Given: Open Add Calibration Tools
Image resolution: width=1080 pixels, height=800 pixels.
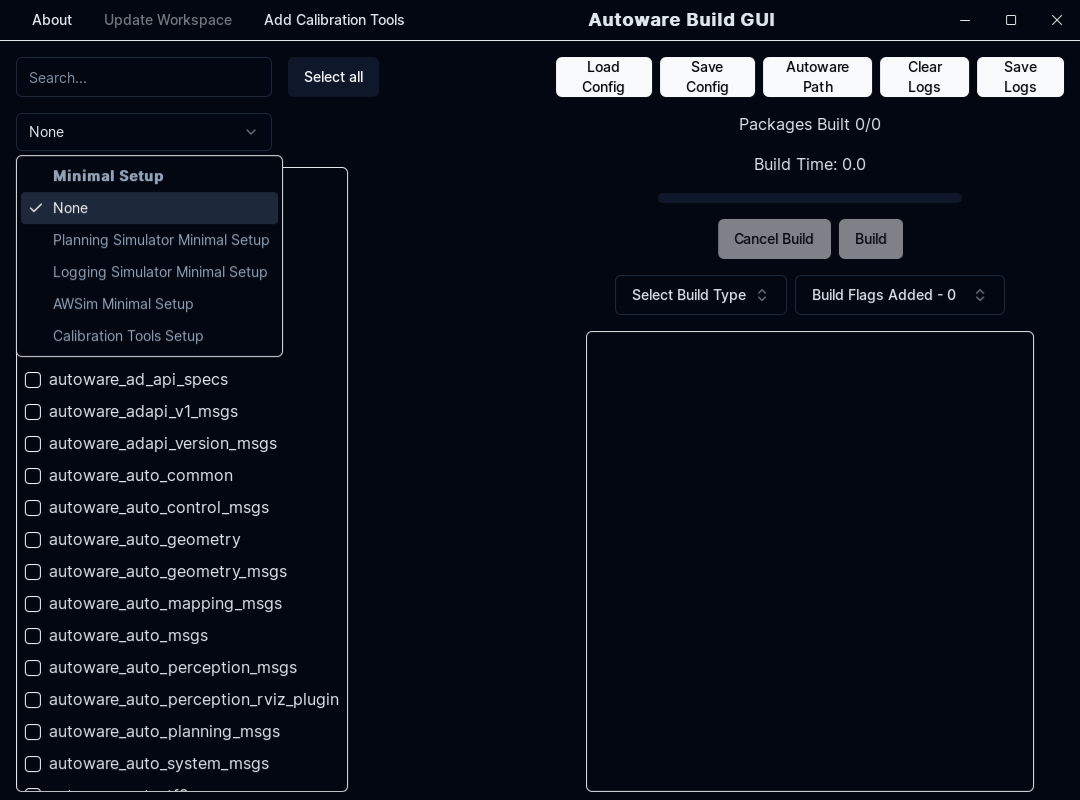Looking at the screenshot, I should (334, 20).
